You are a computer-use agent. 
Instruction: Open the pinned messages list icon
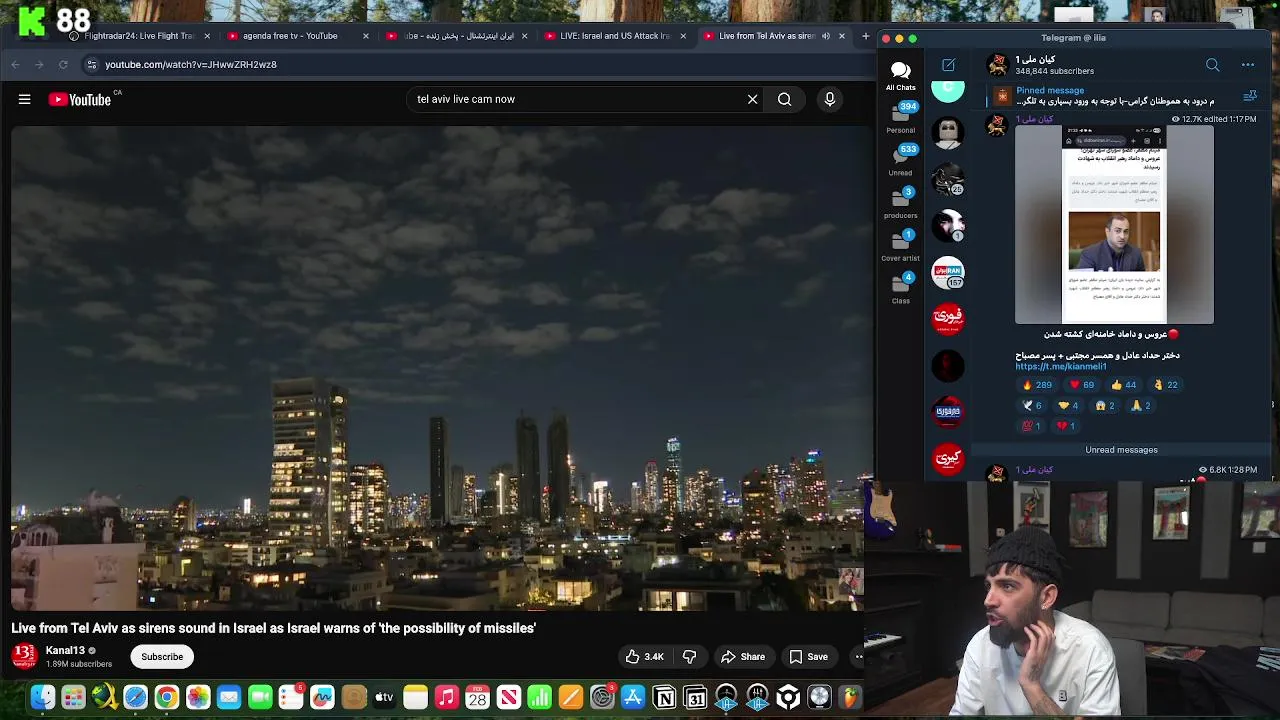pos(1249,96)
